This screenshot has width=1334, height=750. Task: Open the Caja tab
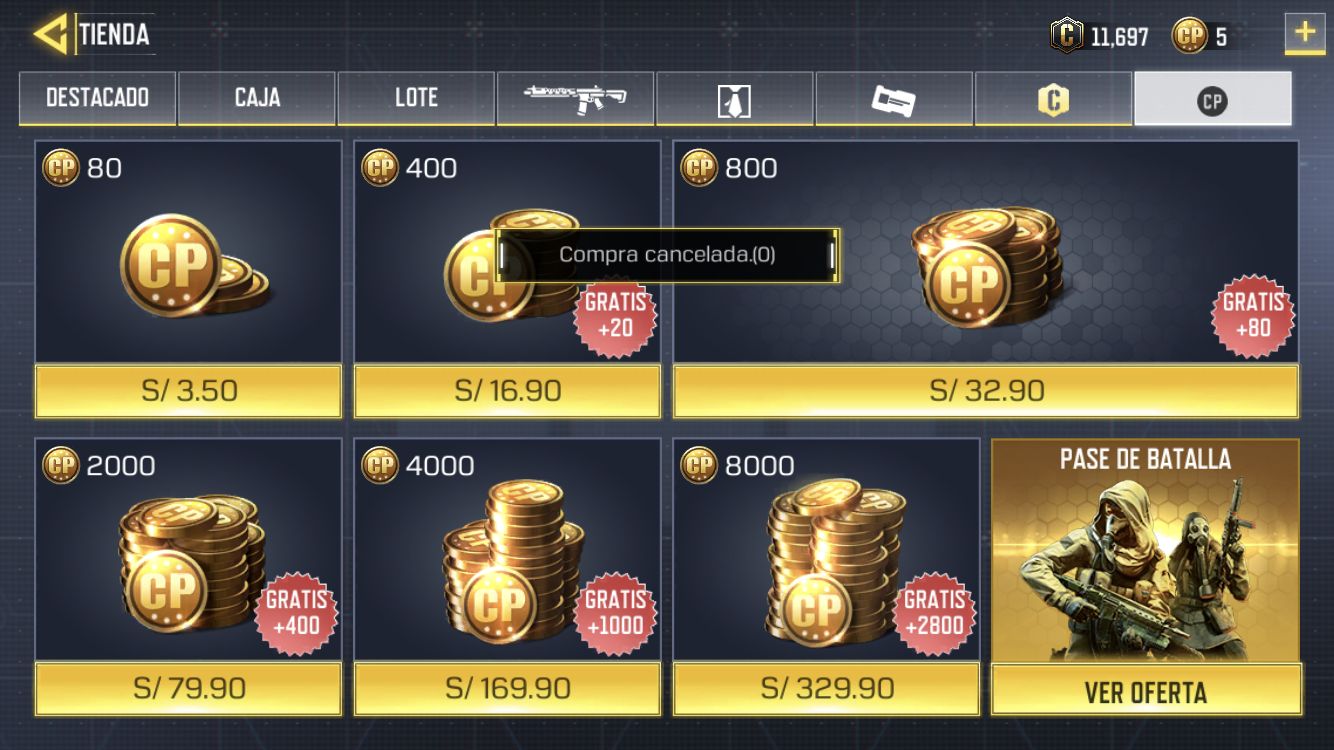257,98
